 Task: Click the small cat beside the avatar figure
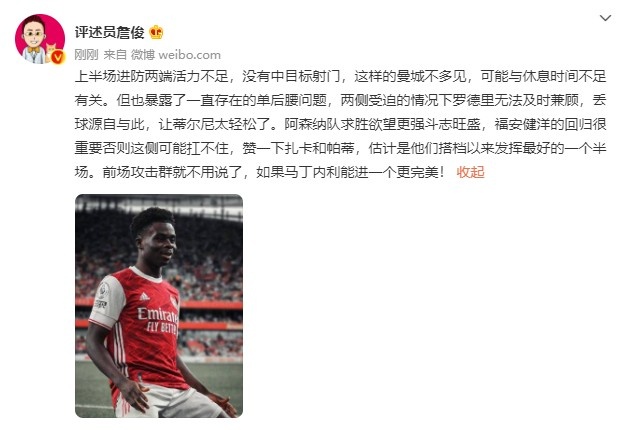click(x=50, y=50)
